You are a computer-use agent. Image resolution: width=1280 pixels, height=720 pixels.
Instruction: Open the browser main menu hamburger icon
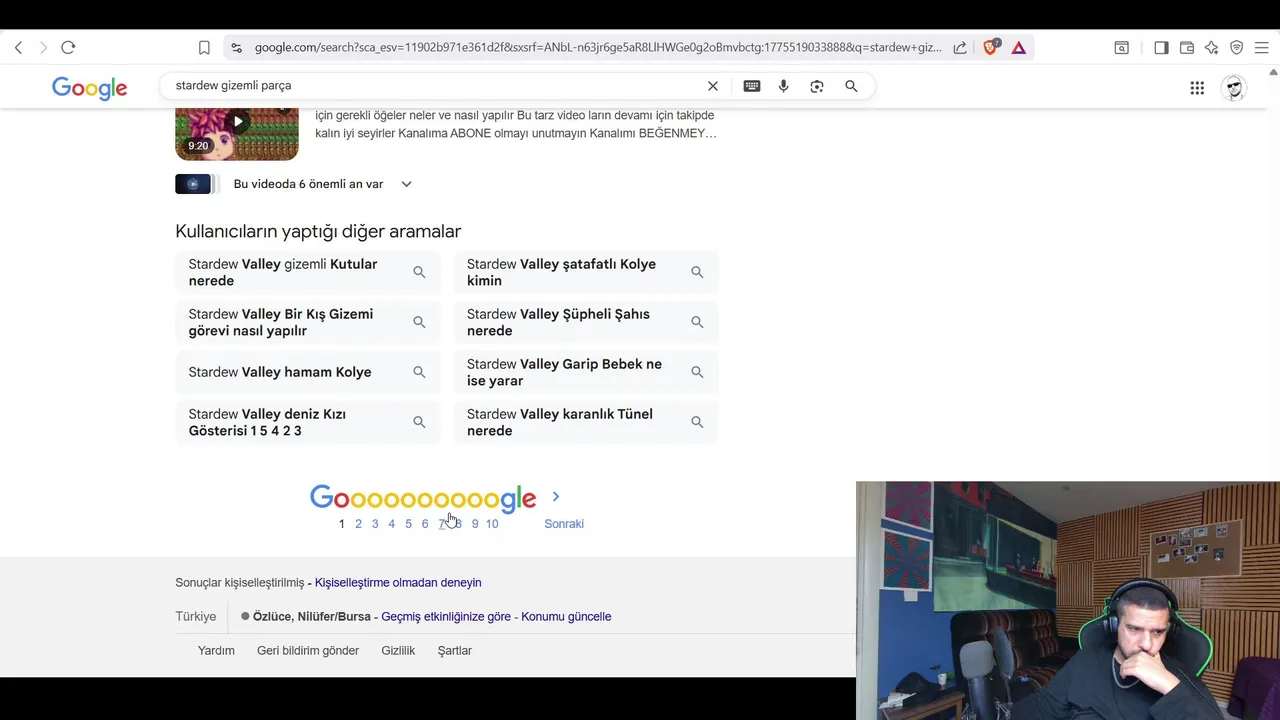[x=1262, y=47]
